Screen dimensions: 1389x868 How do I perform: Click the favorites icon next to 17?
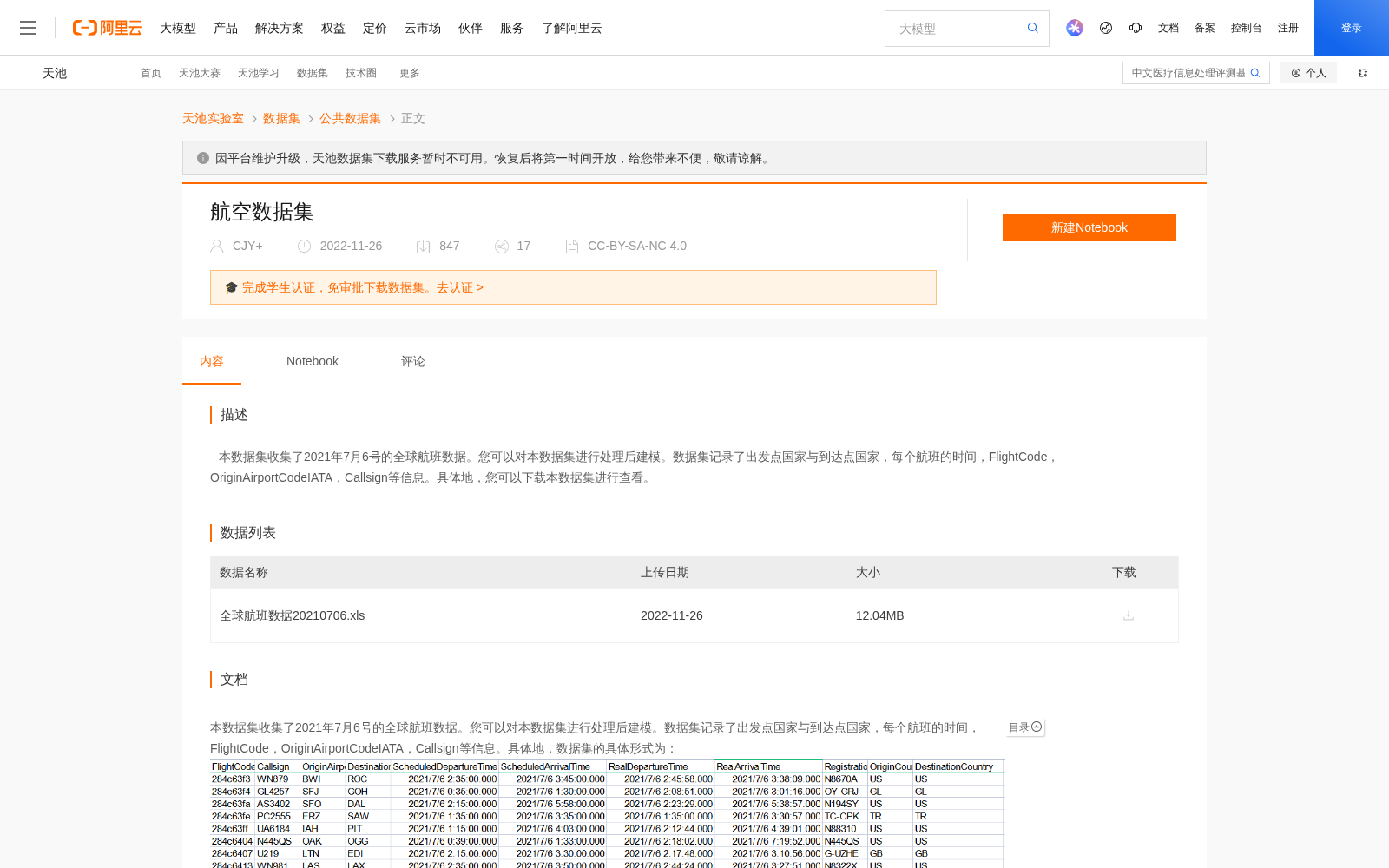(502, 247)
